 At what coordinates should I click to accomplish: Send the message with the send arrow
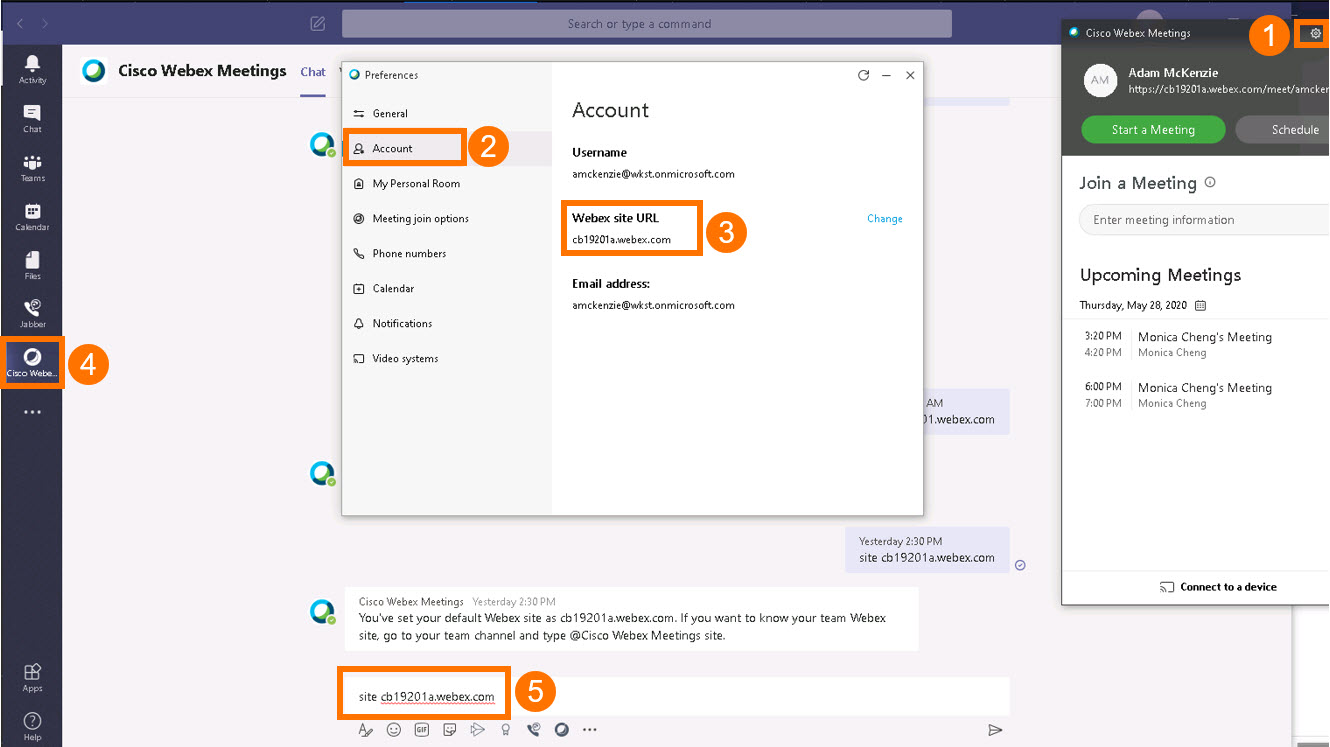click(995, 730)
